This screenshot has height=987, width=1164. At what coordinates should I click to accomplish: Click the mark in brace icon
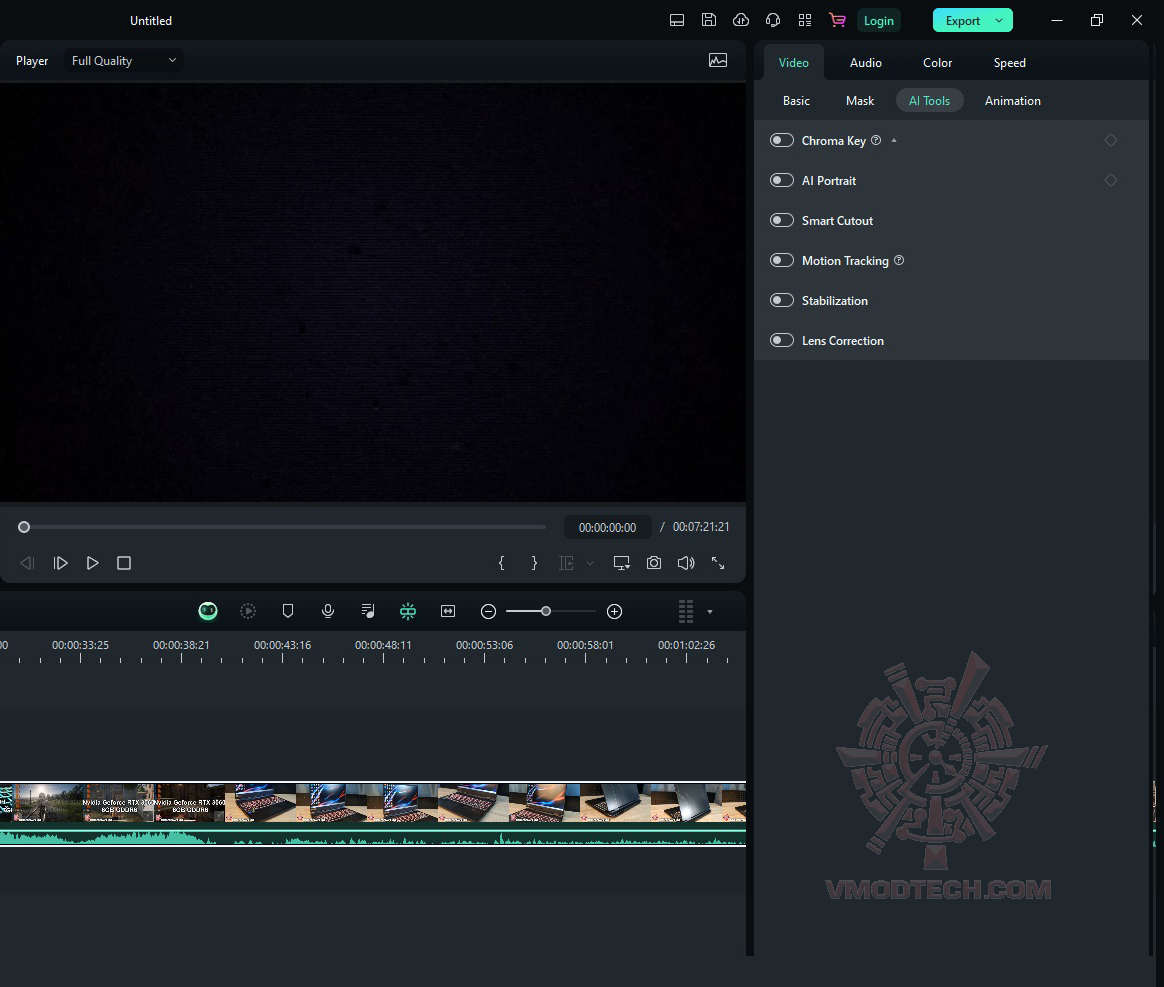(502, 563)
